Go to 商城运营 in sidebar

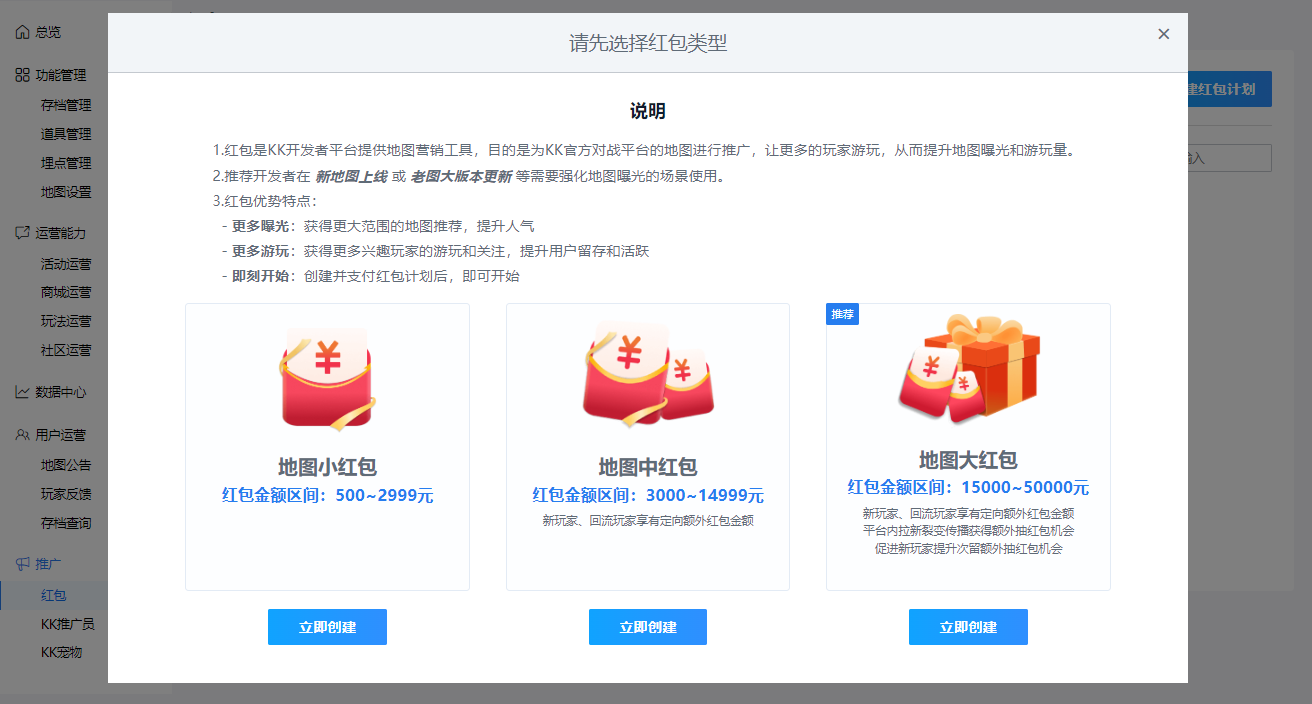pyautogui.click(x=66, y=292)
